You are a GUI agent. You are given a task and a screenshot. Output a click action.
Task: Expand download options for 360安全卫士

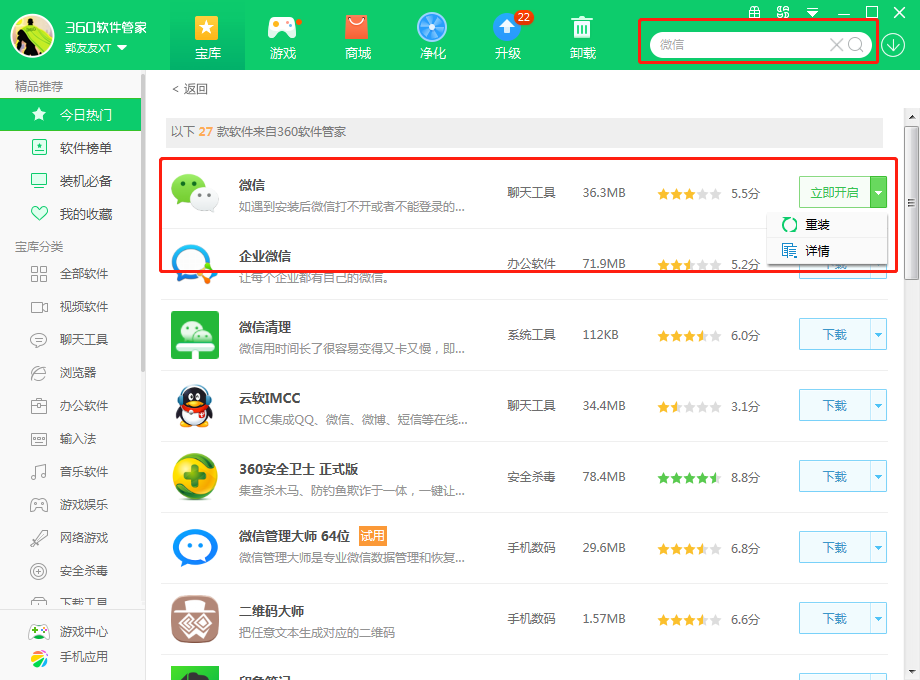[x=878, y=476]
